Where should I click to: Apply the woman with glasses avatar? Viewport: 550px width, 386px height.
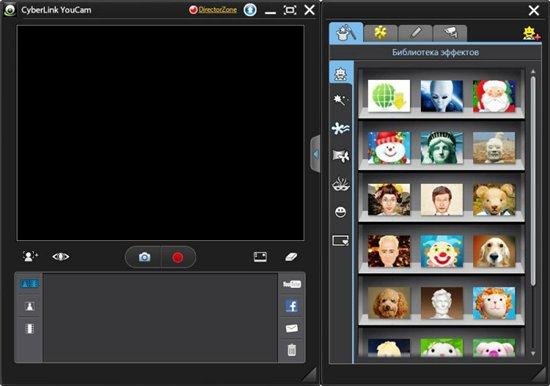[x=389, y=199]
